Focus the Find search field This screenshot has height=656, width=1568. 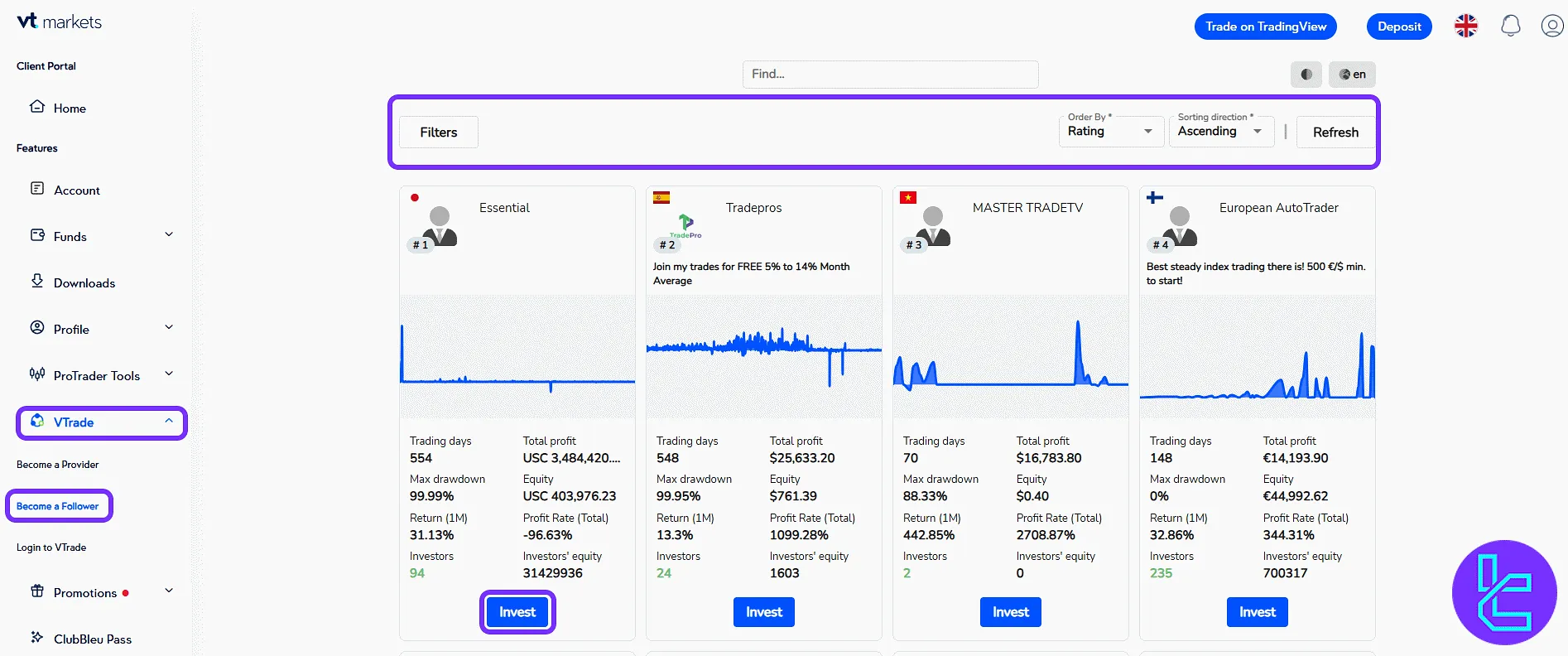[x=891, y=75]
